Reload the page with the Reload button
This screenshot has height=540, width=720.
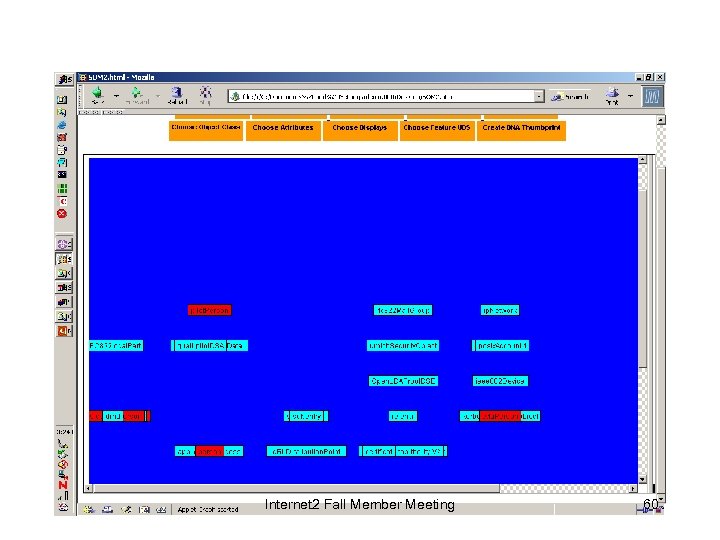pos(177,95)
